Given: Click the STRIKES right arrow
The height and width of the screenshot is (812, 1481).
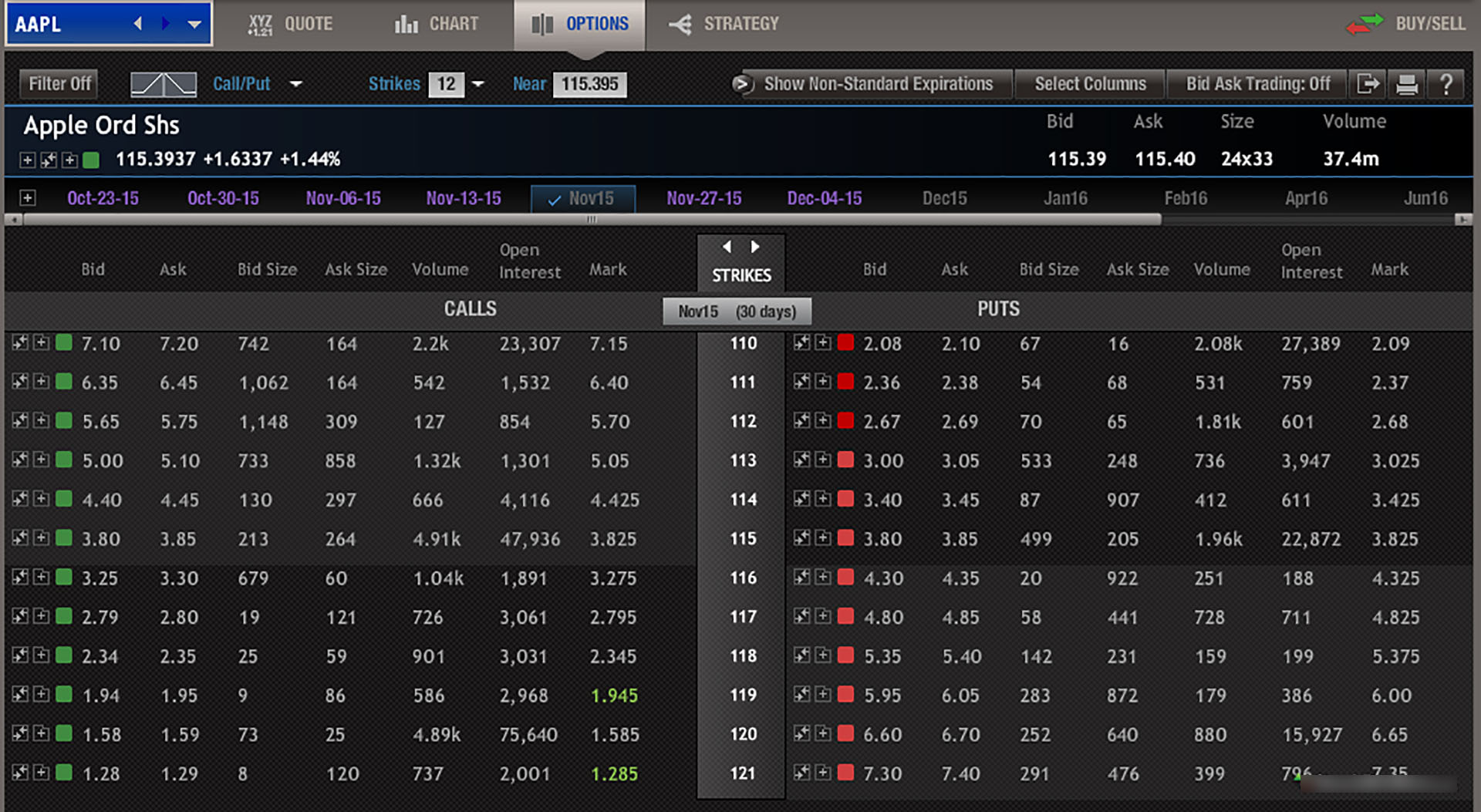Looking at the screenshot, I should (755, 247).
